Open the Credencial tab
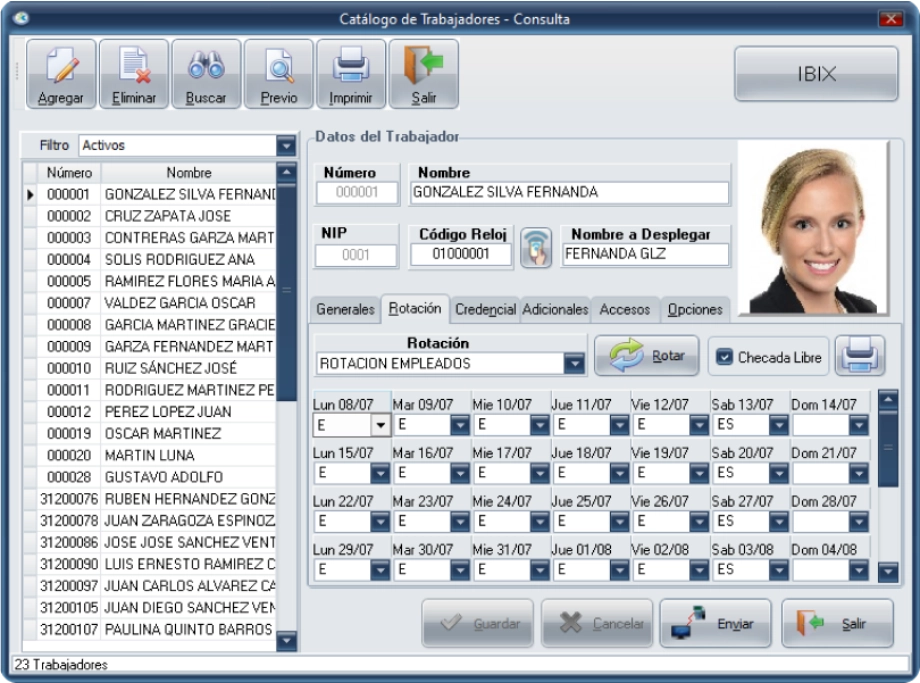920x683 pixels. [485, 310]
